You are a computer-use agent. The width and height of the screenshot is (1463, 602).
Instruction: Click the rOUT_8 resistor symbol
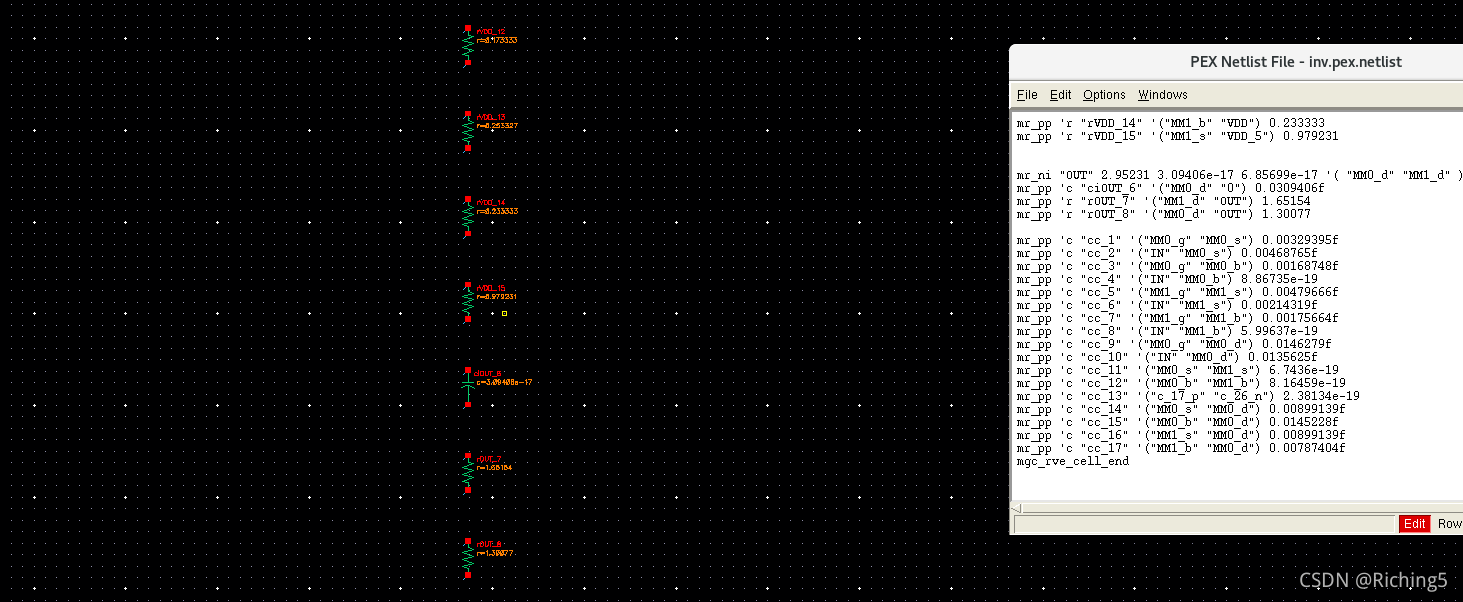point(467,558)
